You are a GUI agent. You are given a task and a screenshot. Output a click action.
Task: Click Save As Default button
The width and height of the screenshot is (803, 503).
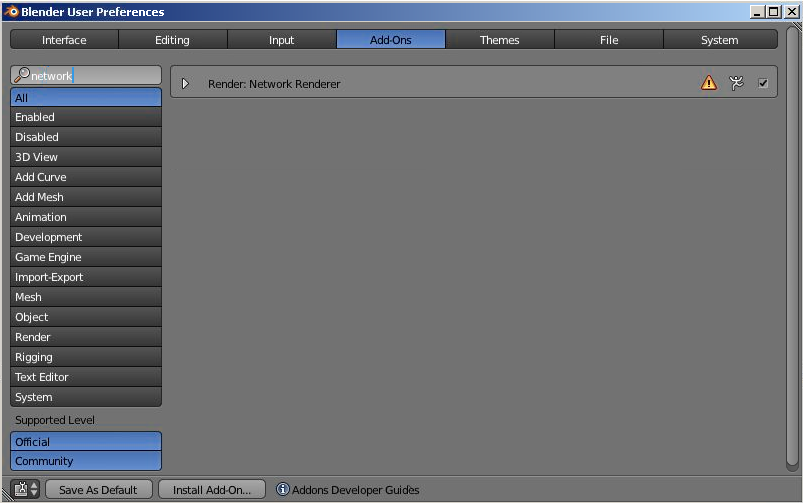point(98,490)
